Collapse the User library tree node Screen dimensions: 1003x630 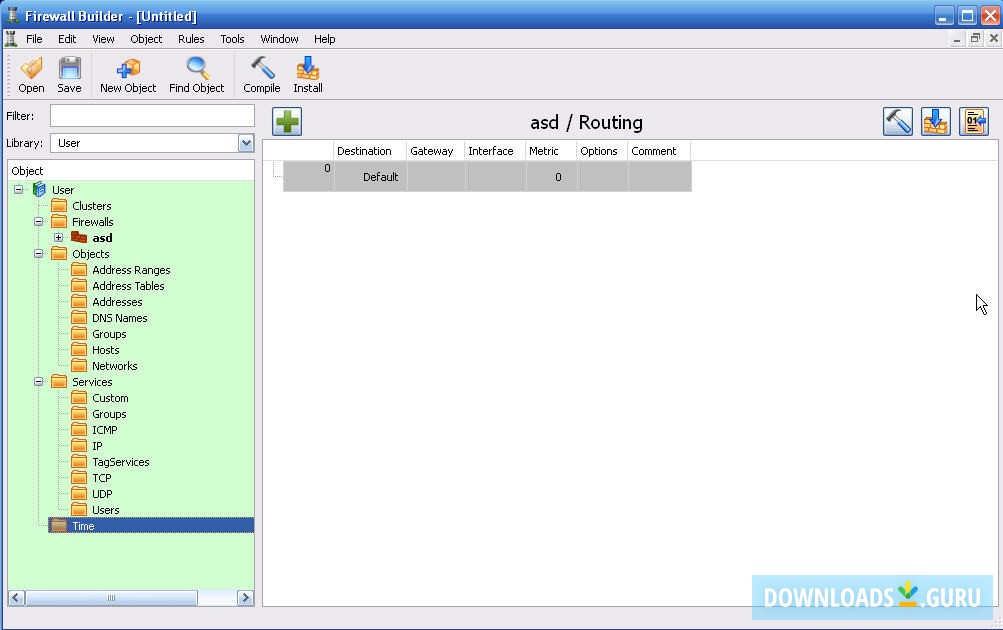[19, 189]
